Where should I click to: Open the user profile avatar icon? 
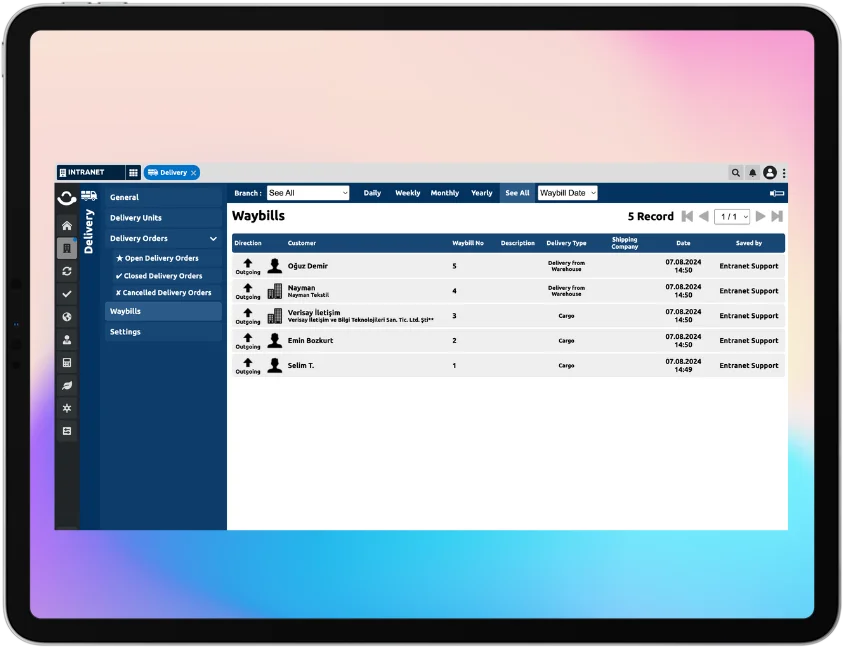click(769, 173)
